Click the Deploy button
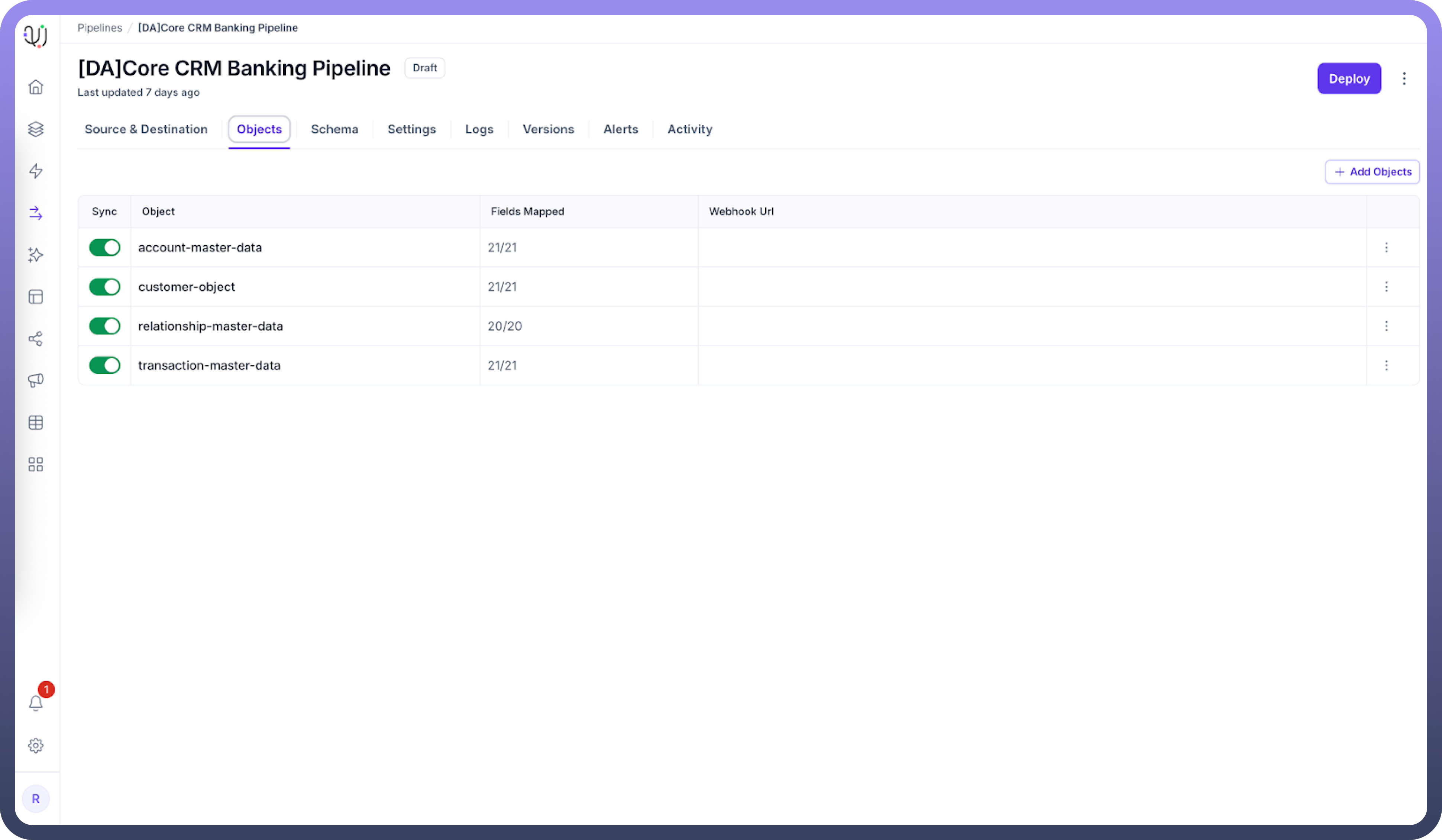This screenshot has height=840, width=1442. (1349, 78)
